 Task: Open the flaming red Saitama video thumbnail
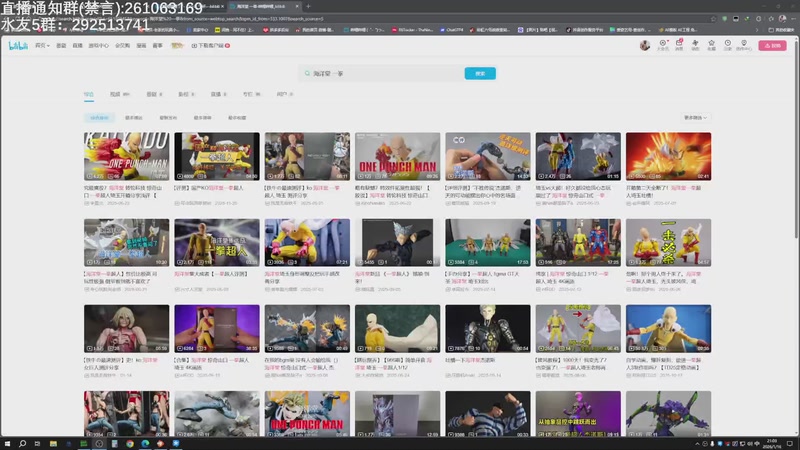pos(668,156)
